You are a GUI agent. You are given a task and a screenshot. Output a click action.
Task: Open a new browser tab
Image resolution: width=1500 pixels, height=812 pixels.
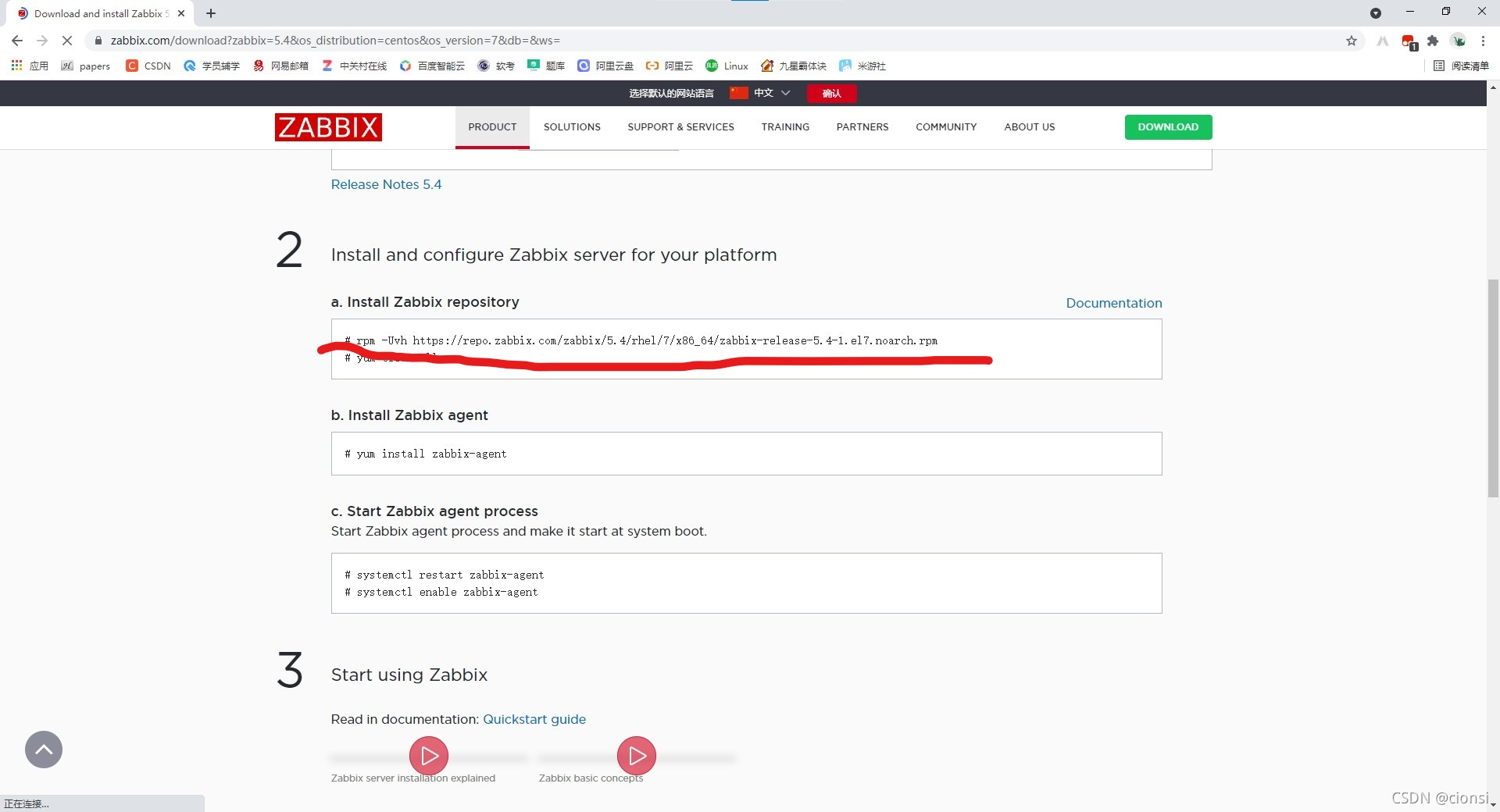coord(211,13)
